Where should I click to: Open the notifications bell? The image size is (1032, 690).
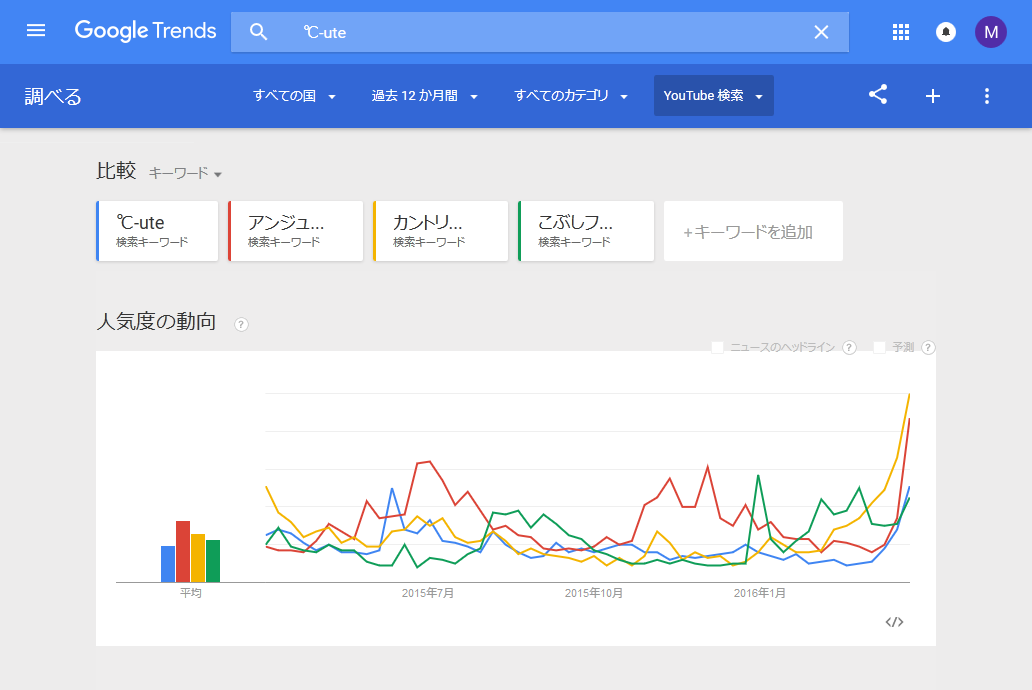click(945, 32)
